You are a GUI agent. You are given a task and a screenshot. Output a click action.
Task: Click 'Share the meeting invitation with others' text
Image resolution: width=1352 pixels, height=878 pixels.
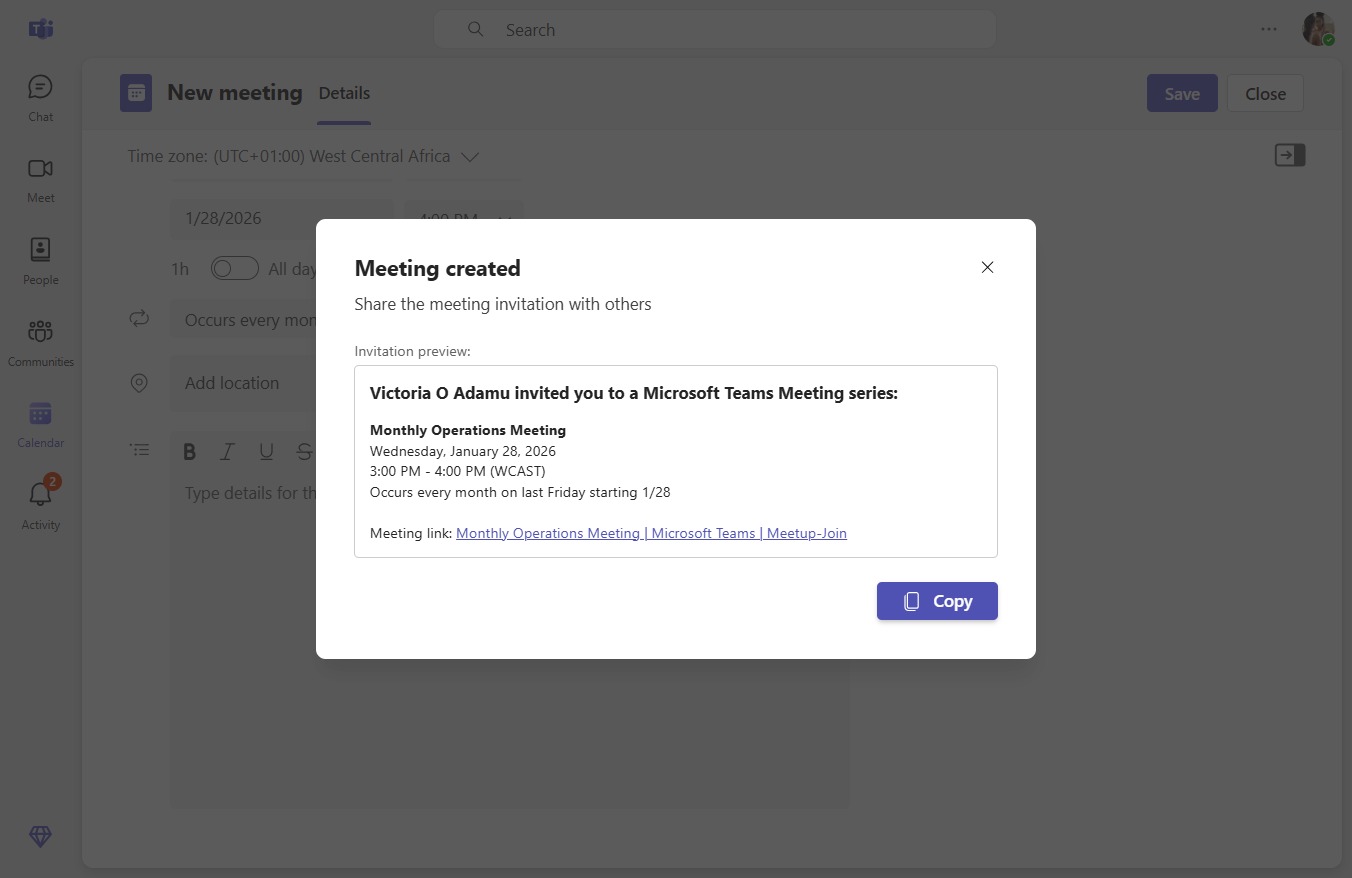click(503, 304)
